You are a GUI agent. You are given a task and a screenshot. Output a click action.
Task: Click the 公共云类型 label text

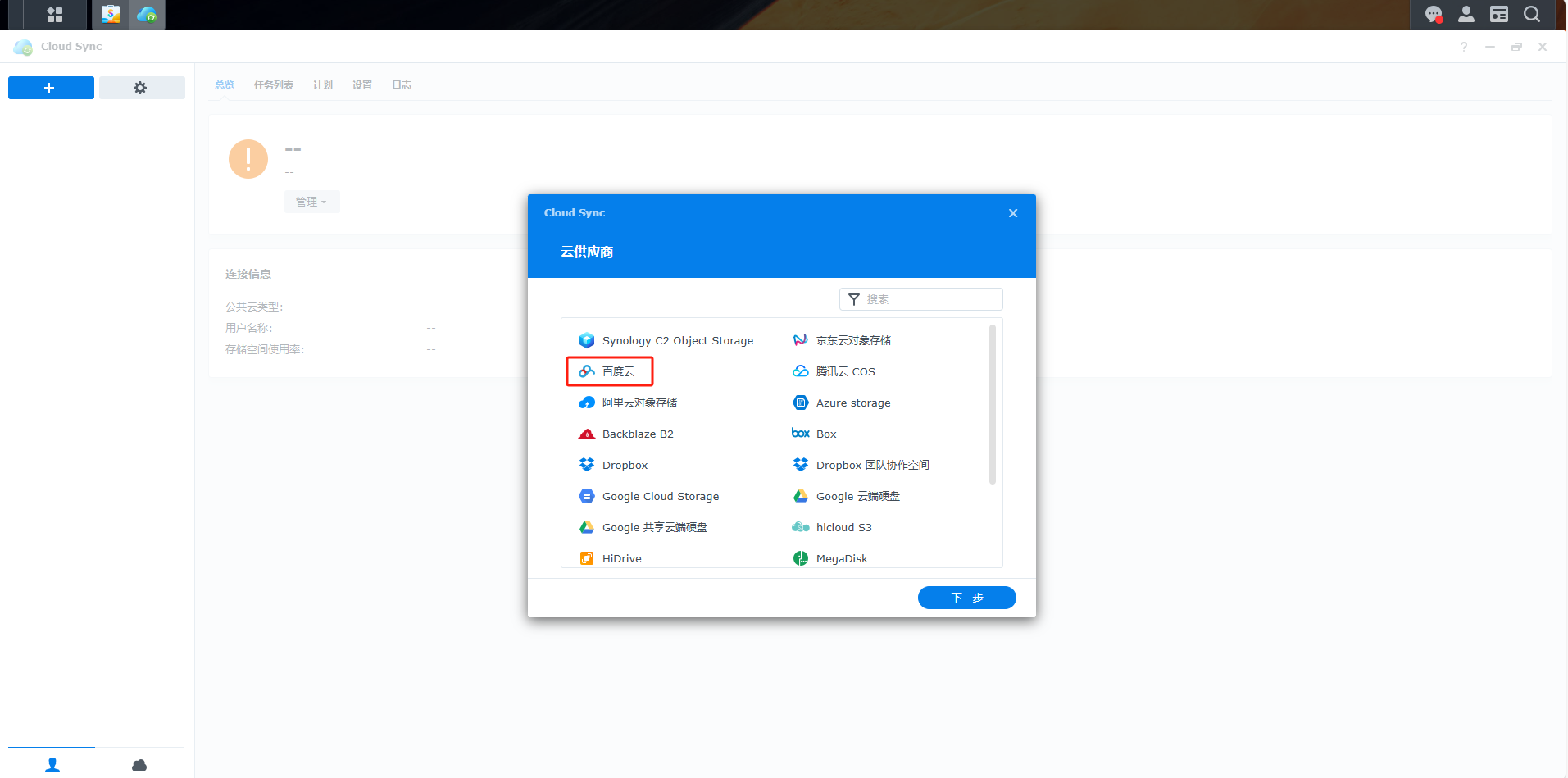click(x=254, y=307)
